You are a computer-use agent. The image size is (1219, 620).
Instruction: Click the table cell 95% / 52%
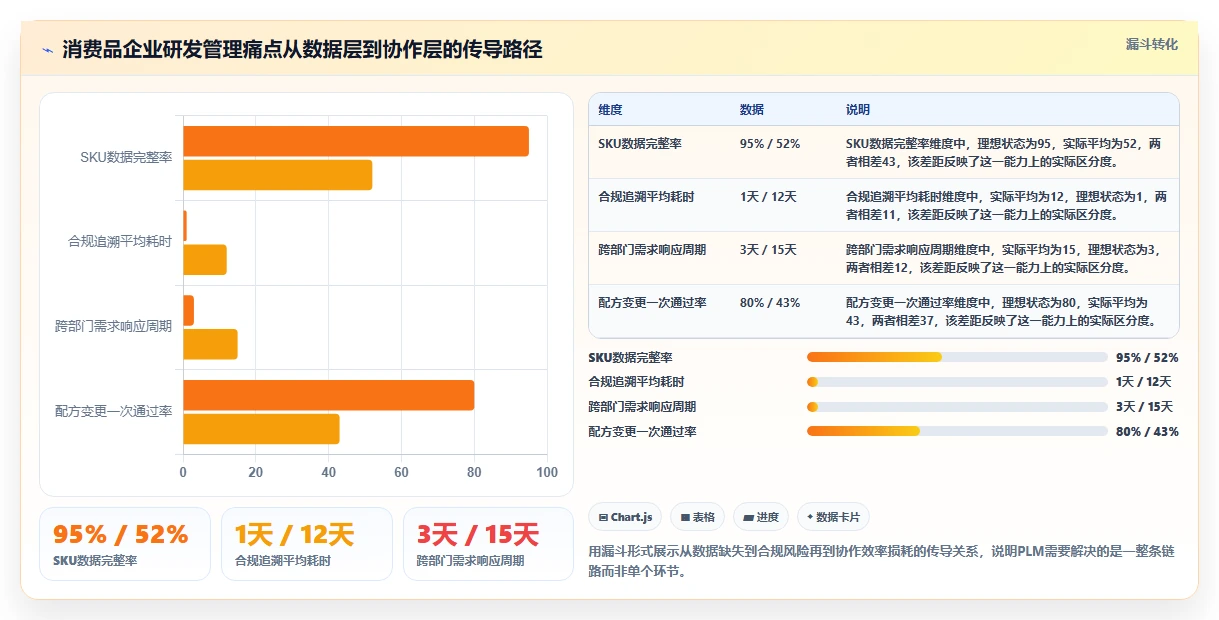[770, 144]
